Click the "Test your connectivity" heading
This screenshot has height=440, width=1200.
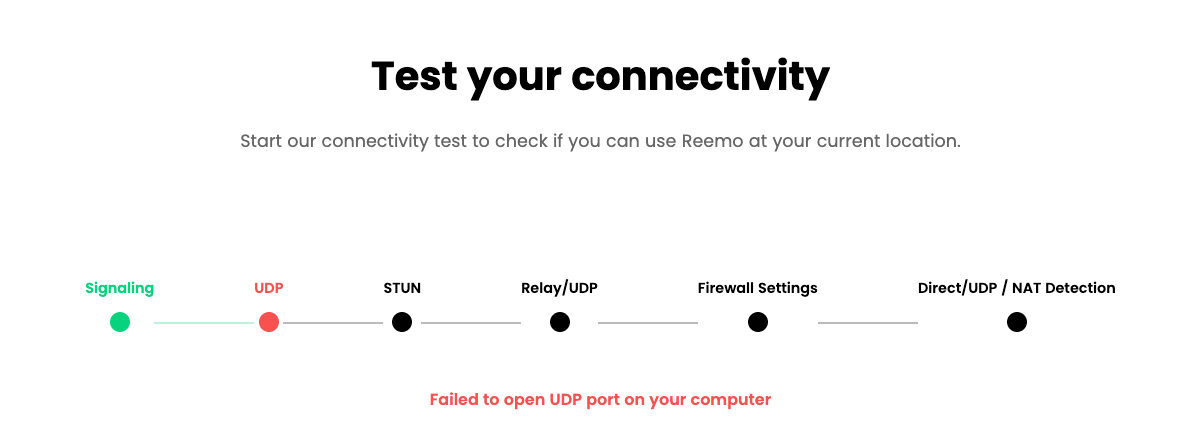click(x=600, y=76)
